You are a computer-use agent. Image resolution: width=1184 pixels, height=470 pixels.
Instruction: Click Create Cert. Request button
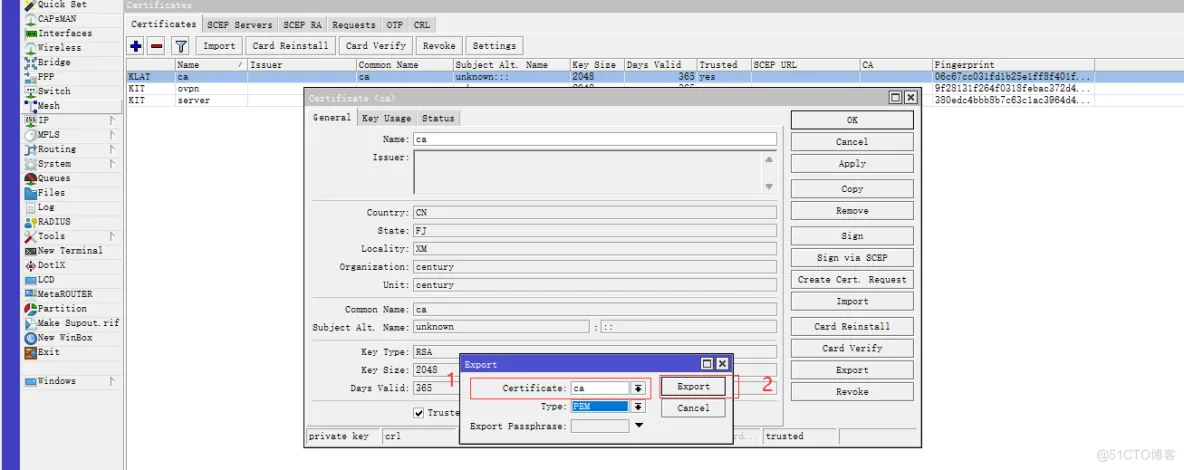[852, 280]
